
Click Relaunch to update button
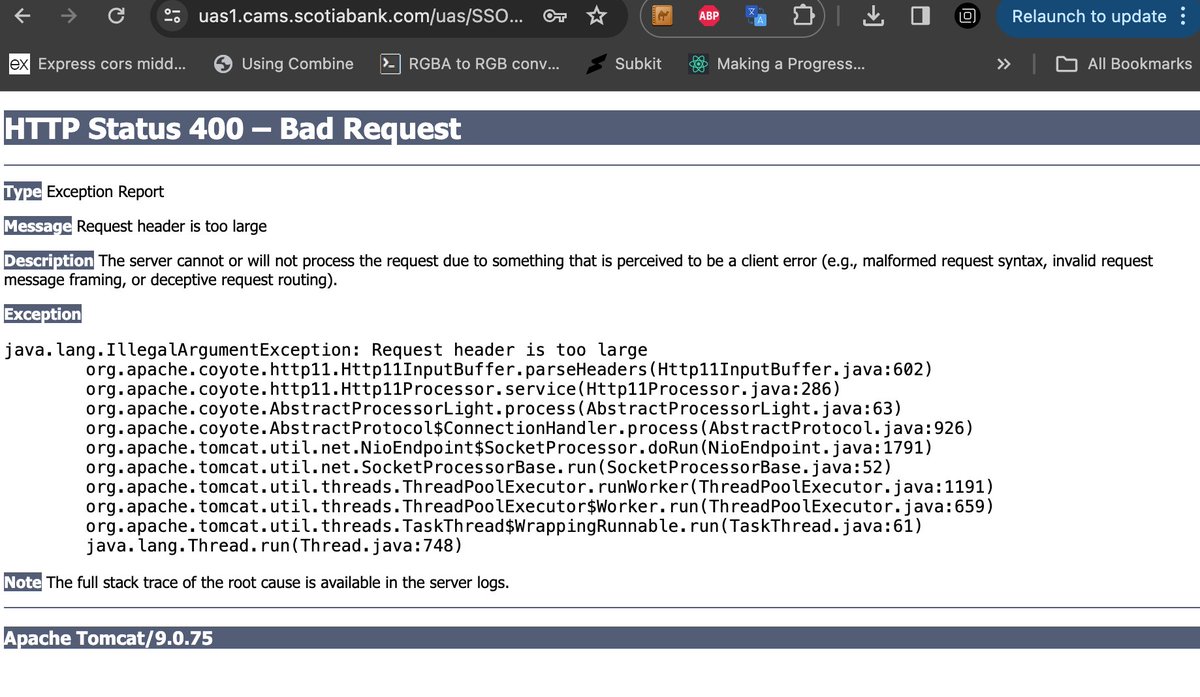coord(1089,16)
